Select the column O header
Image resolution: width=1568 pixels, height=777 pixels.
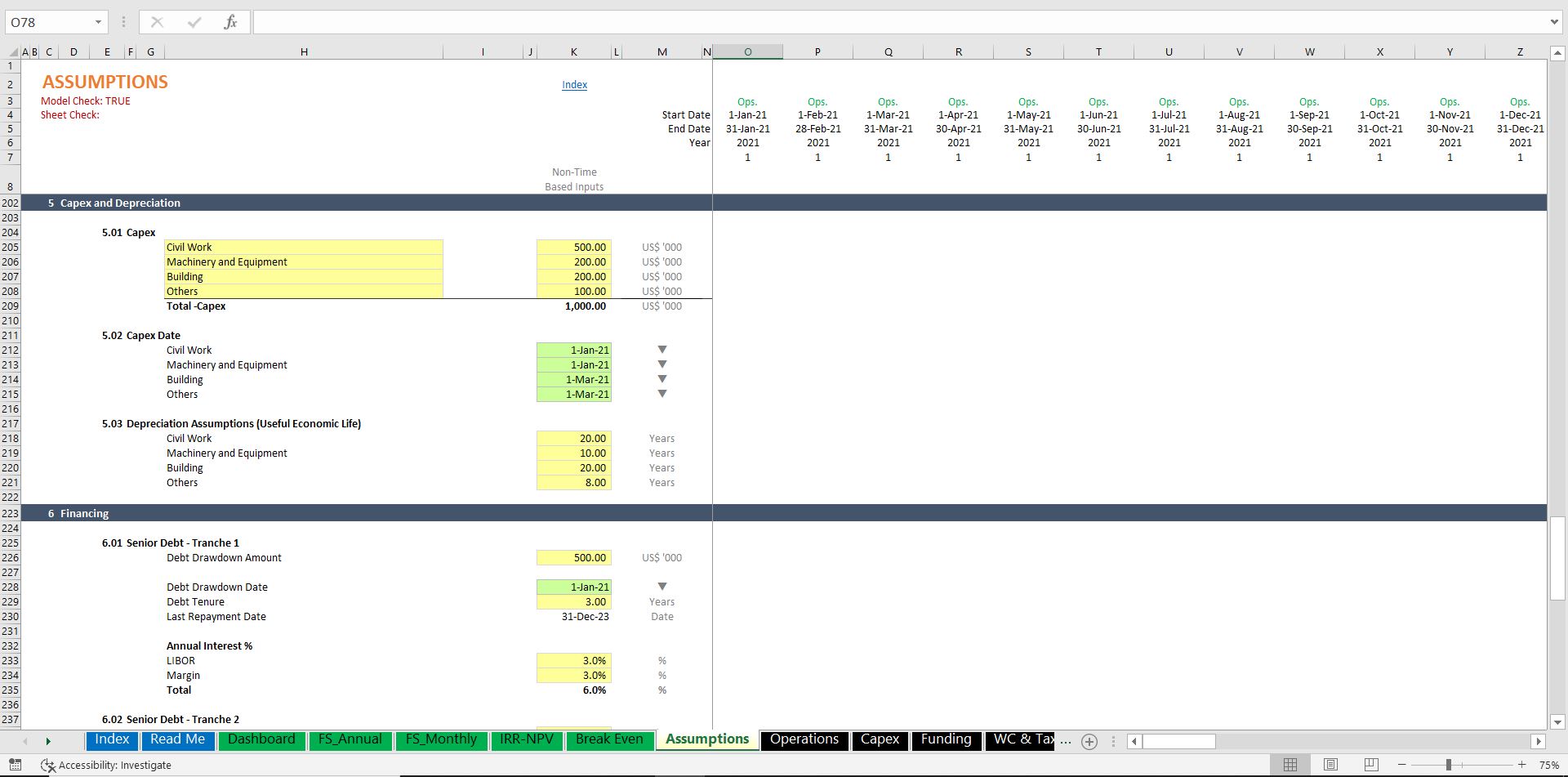click(747, 52)
